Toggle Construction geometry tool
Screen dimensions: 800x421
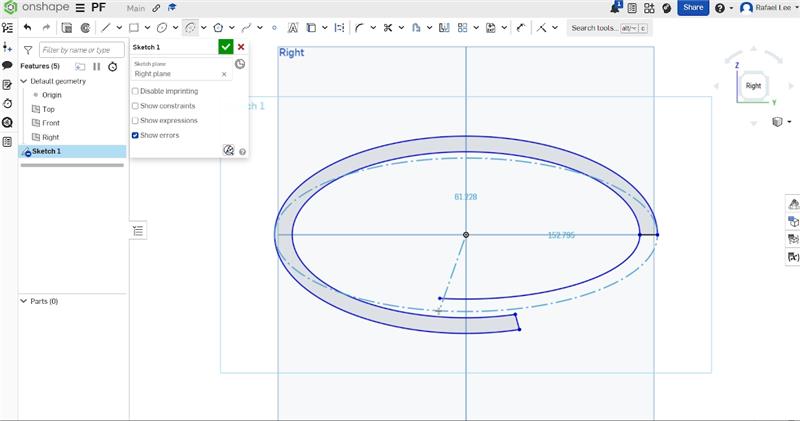click(x=339, y=28)
